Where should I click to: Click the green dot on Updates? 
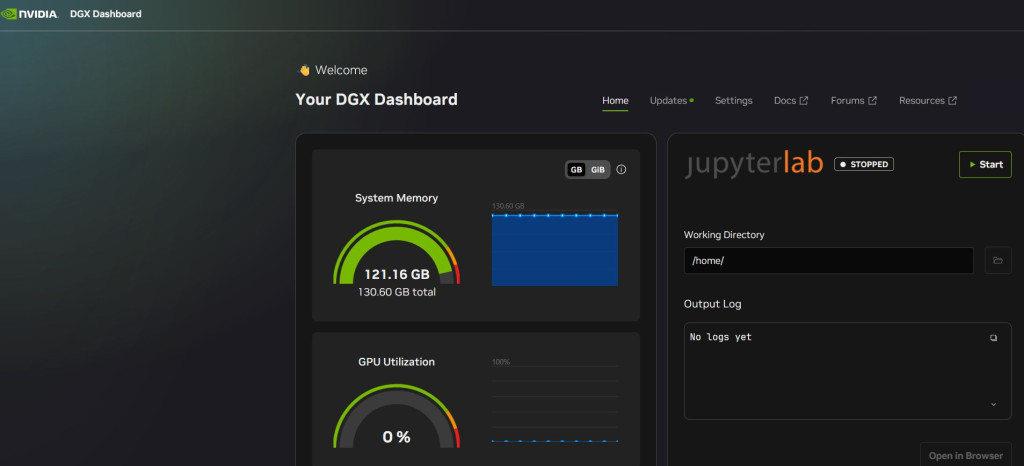692,101
